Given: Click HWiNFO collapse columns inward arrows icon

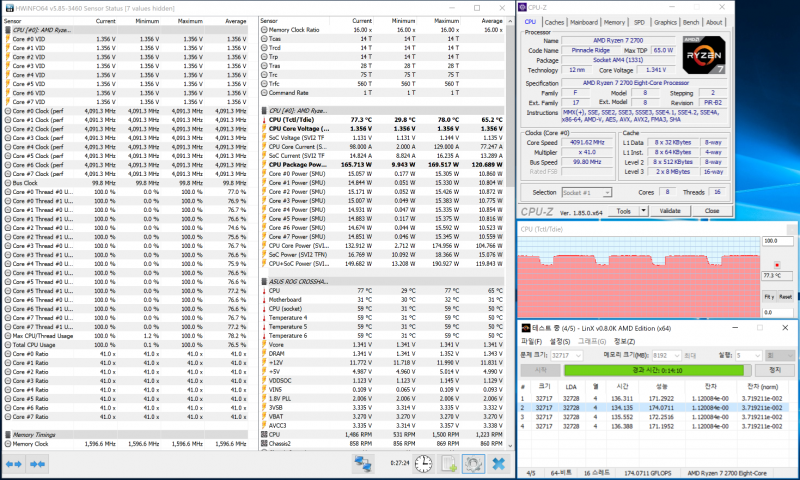Looking at the screenshot, I should click(37, 464).
